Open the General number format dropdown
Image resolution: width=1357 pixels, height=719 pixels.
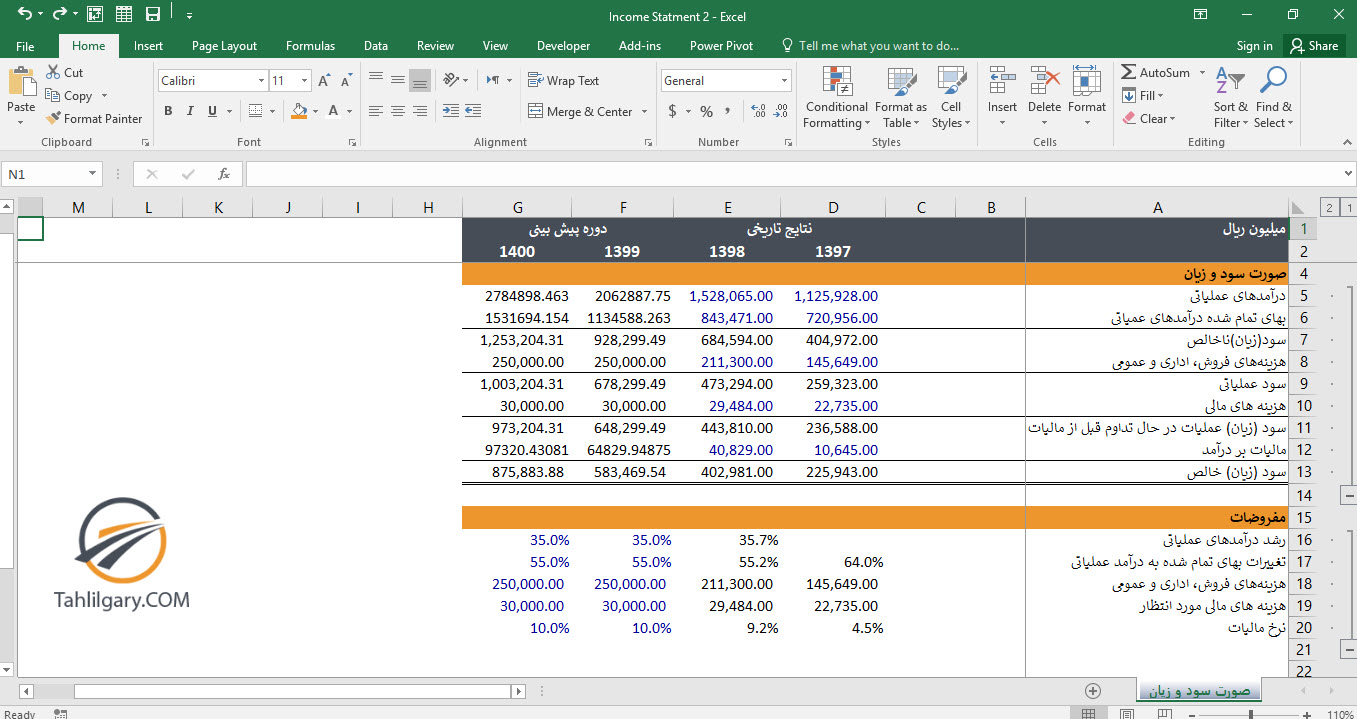[784, 81]
